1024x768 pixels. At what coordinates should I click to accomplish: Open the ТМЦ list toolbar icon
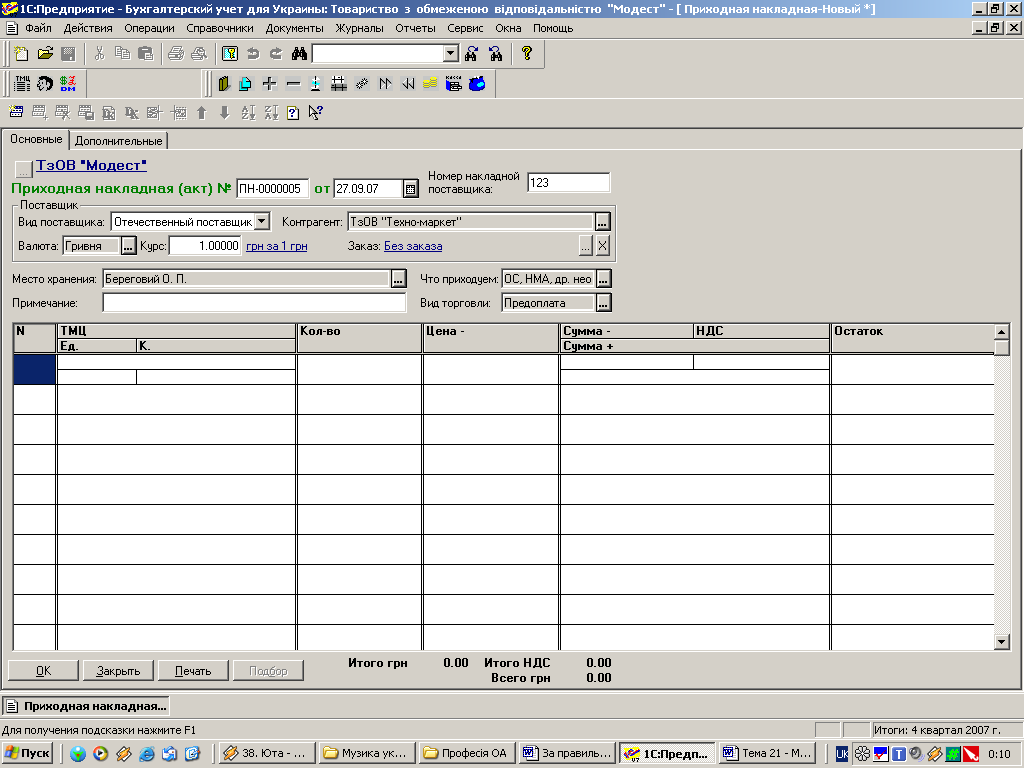coord(22,84)
